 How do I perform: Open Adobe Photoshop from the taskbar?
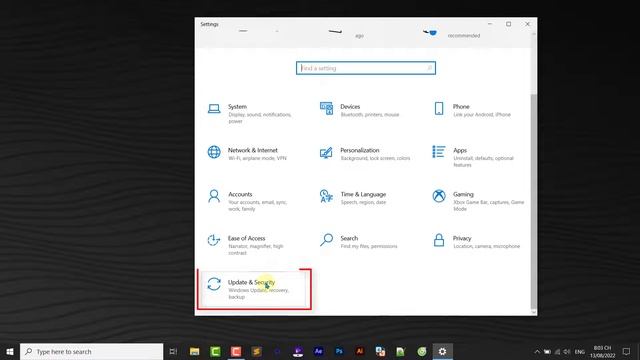coord(339,351)
